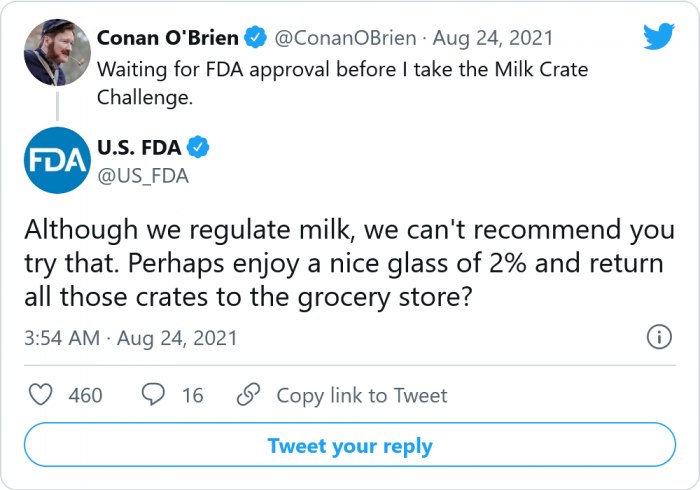Click Conan O'Brien's verified badge
The width and height of the screenshot is (700, 490).
point(256,38)
